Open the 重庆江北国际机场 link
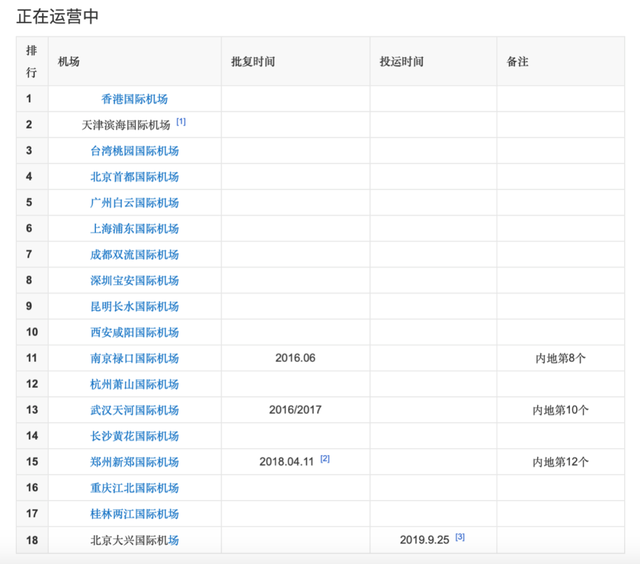640x564 pixels. [x=134, y=488]
